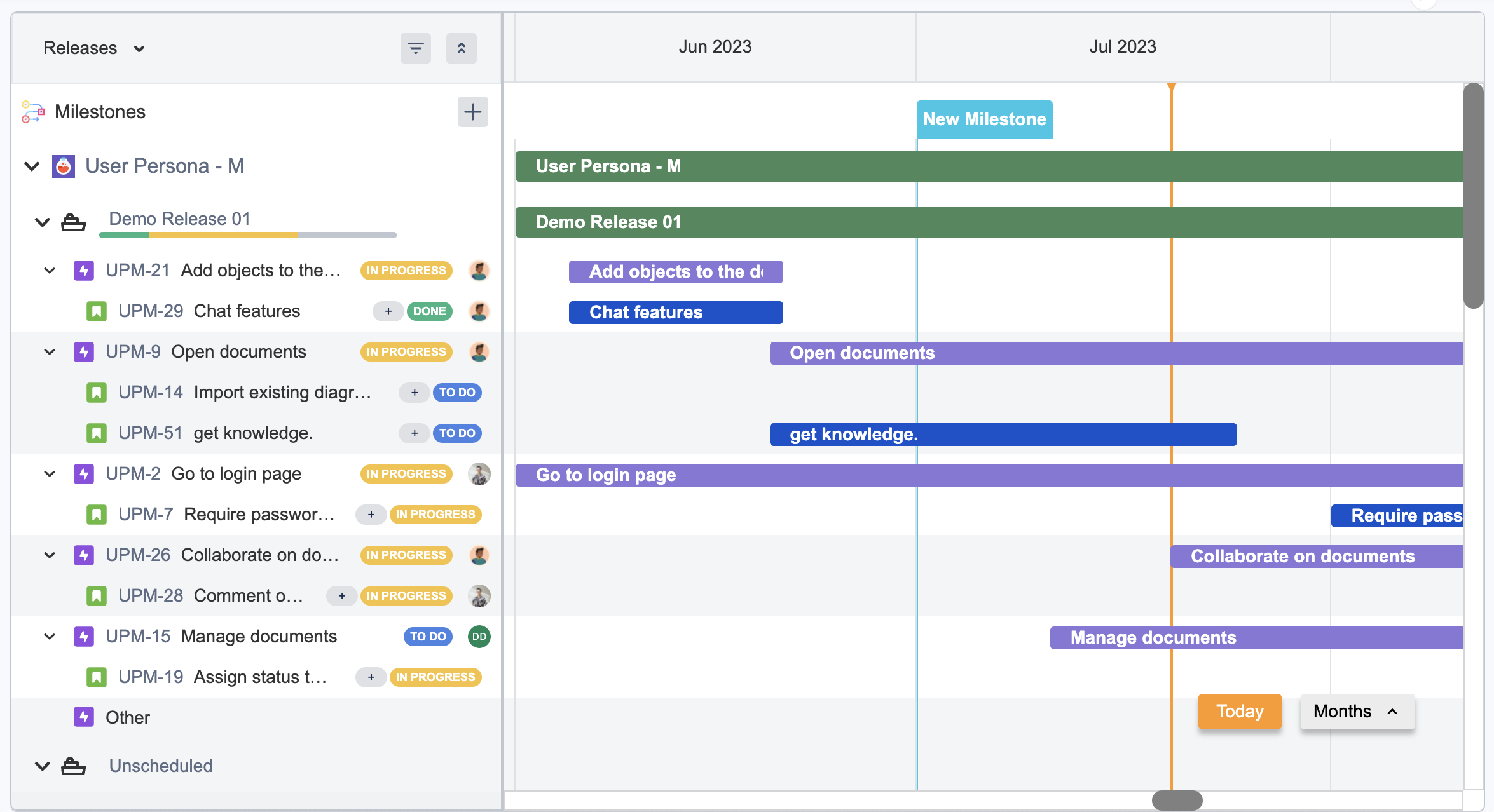The height and width of the screenshot is (812, 1494).
Task: Click the filter icon in Releases header
Action: click(x=415, y=48)
